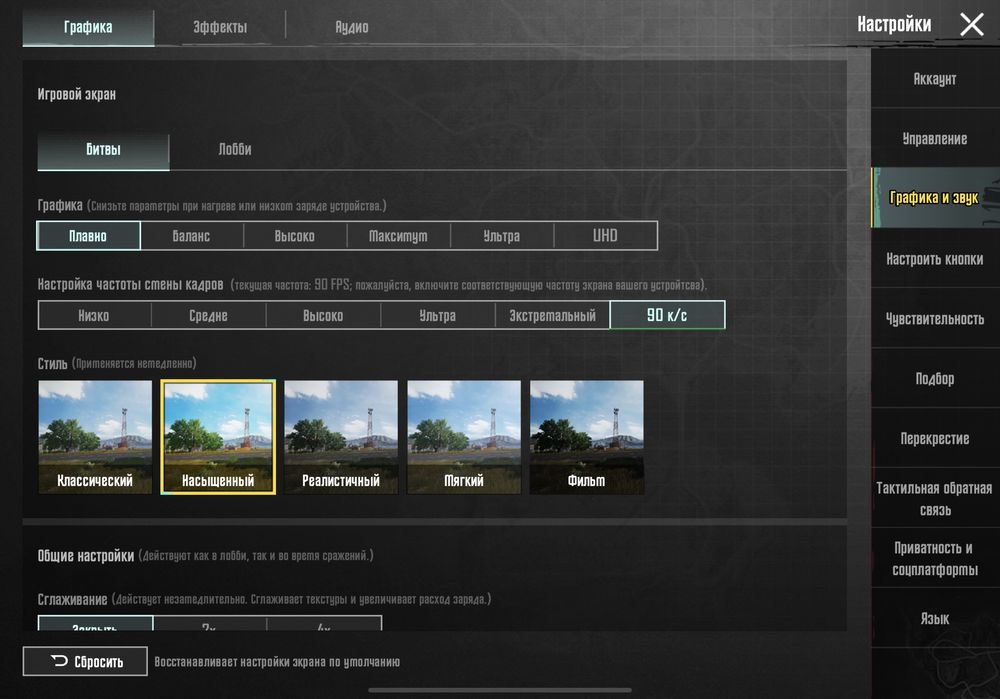This screenshot has height=699, width=1000.
Task: Set graphics quality to Высоко
Action: point(295,236)
